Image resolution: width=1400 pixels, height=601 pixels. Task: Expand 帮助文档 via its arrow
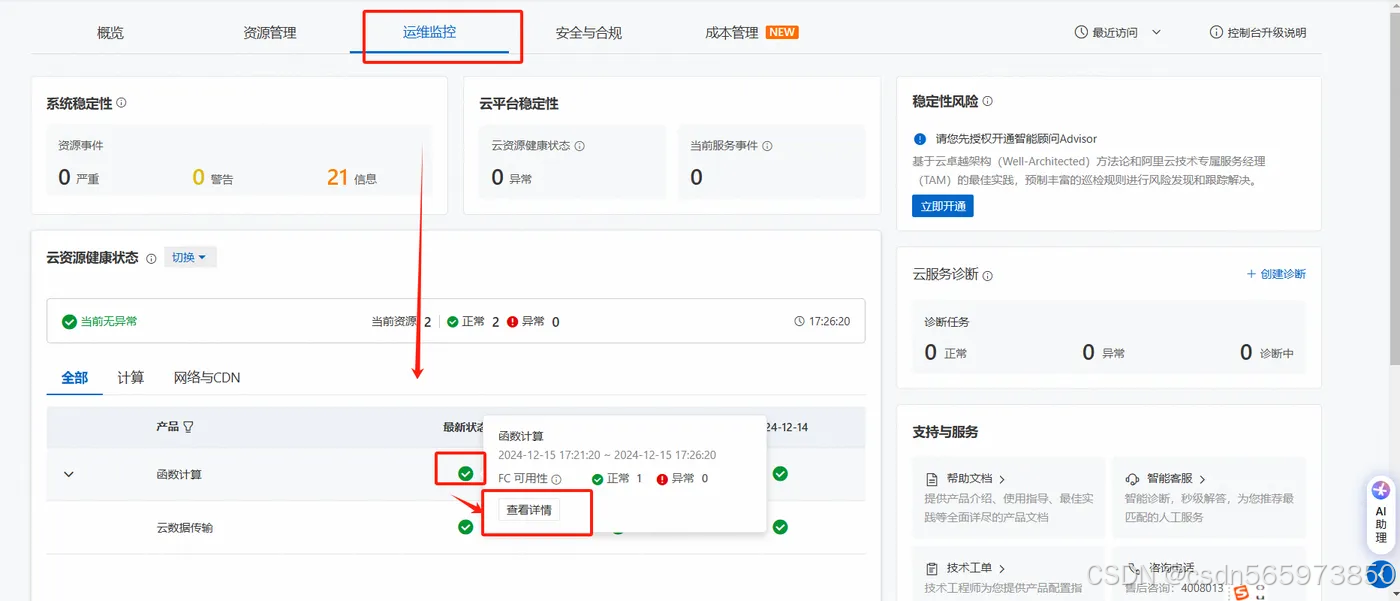point(1002,479)
